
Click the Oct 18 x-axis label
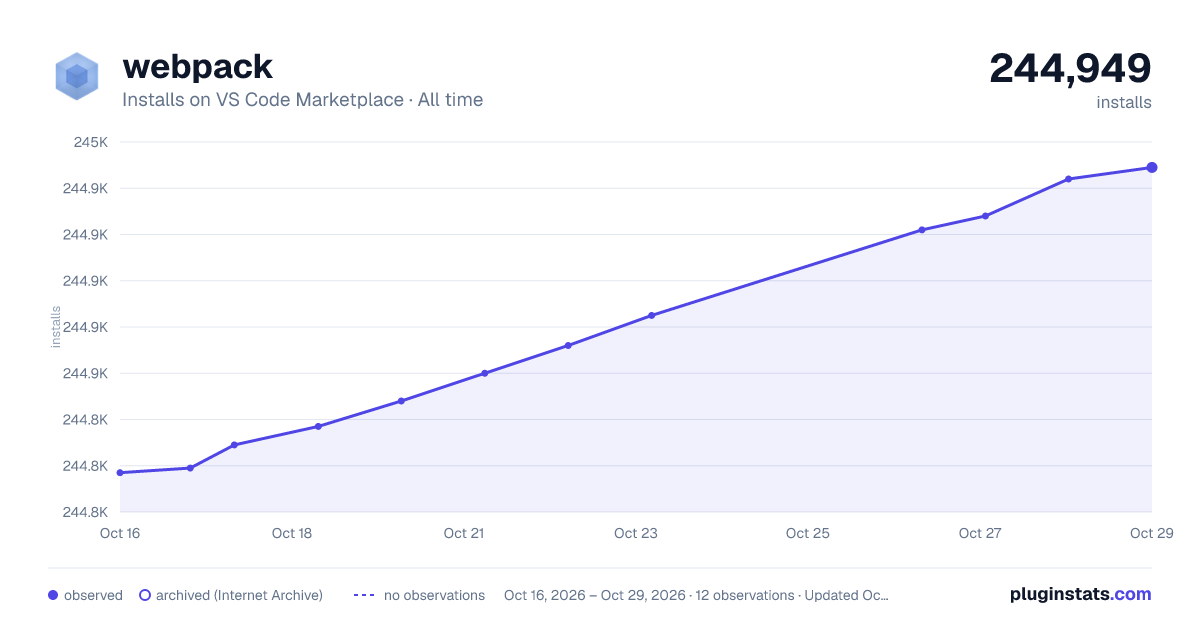click(292, 533)
